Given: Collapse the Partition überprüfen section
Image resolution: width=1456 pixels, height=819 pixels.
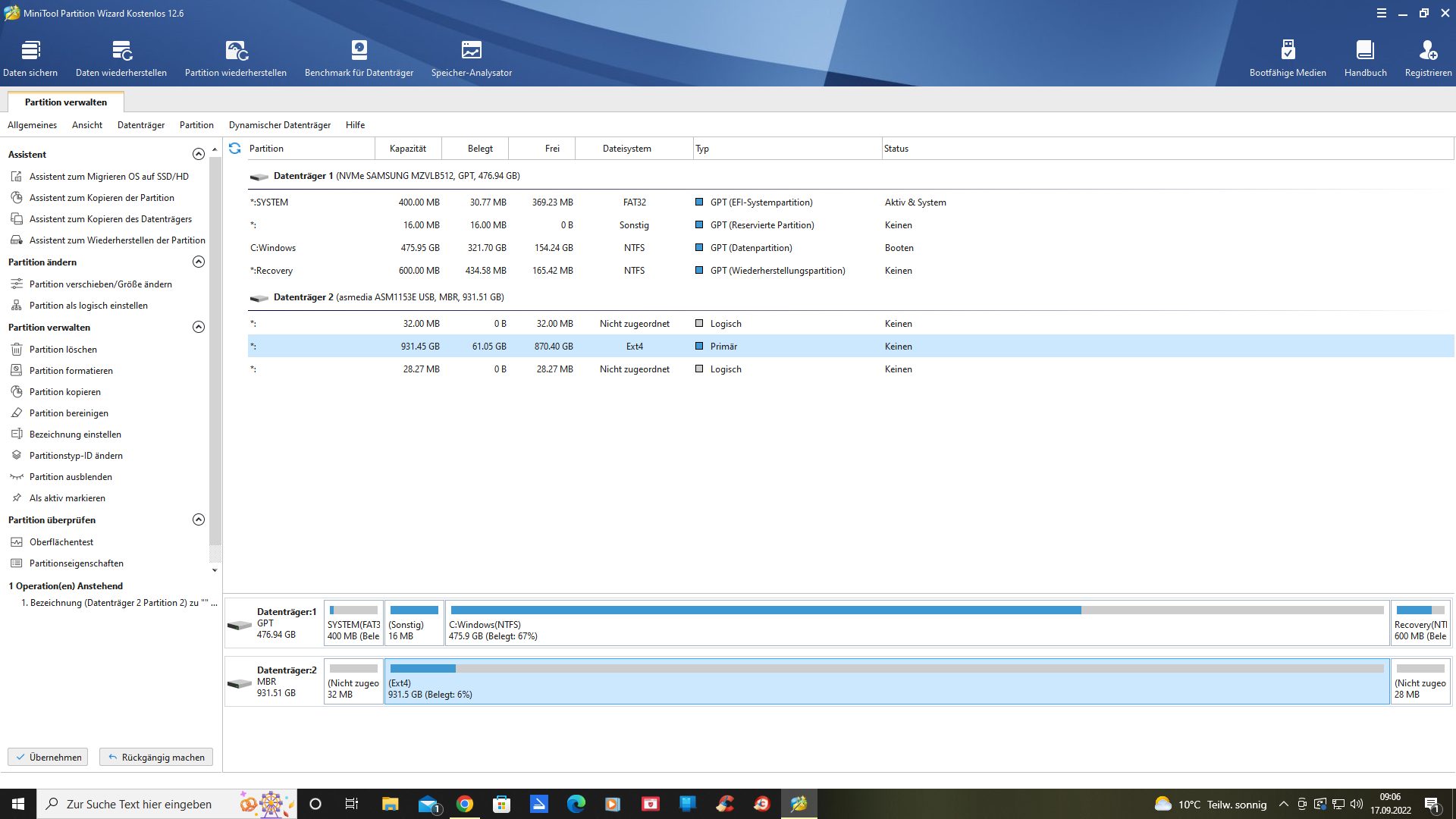Looking at the screenshot, I should (x=199, y=520).
